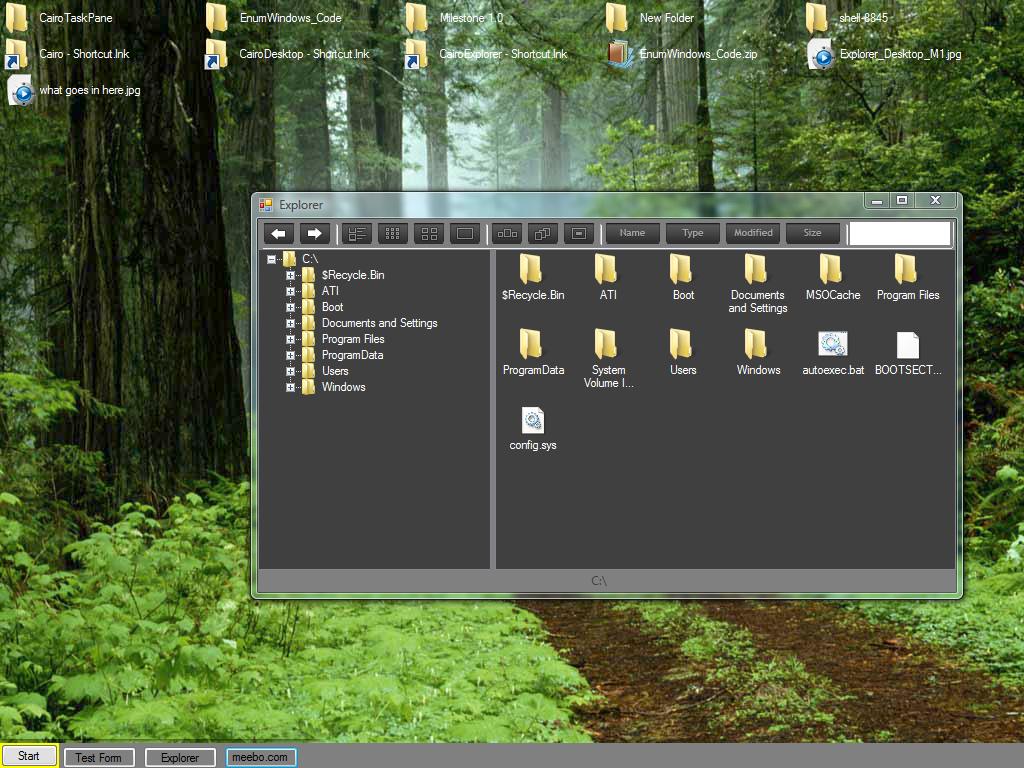This screenshot has height=768, width=1024.
Task: Click the cascade view icon
Action: coord(542,233)
